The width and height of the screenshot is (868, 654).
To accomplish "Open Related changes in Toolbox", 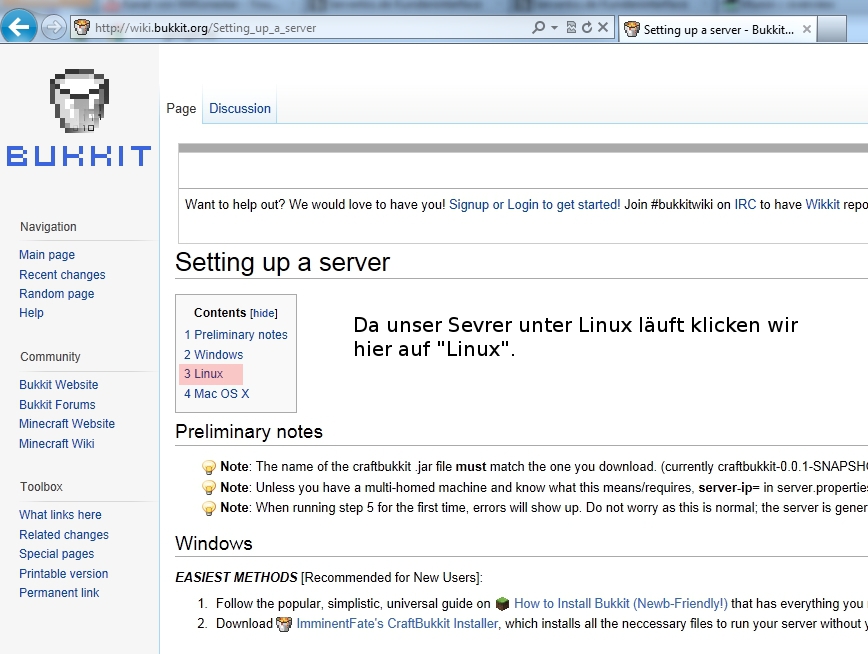I will 64,535.
